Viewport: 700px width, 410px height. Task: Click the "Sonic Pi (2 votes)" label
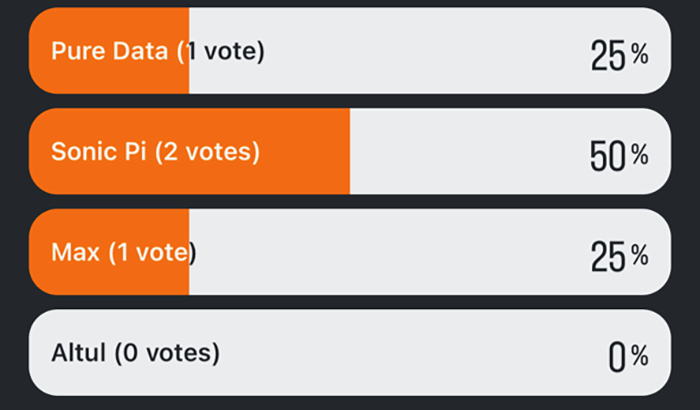tap(155, 152)
